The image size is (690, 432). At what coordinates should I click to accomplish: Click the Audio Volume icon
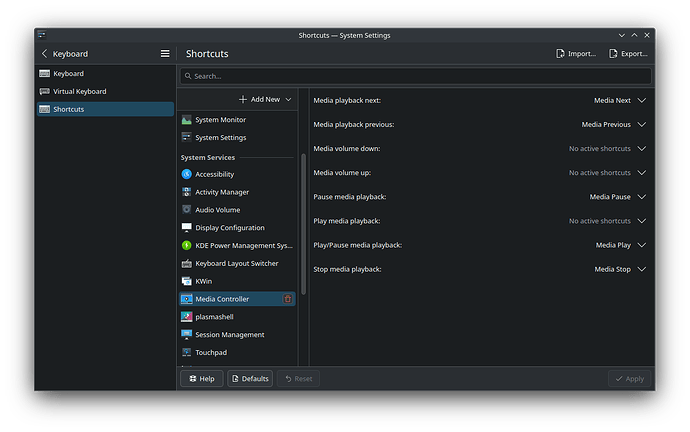[187, 210]
